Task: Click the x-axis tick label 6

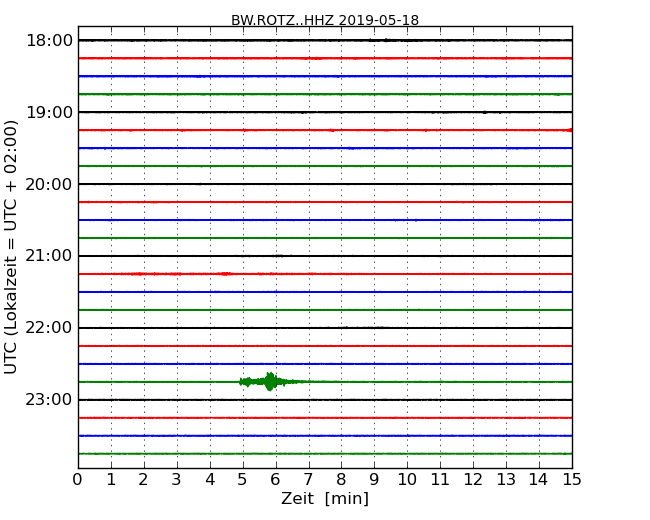Action: tap(275, 480)
